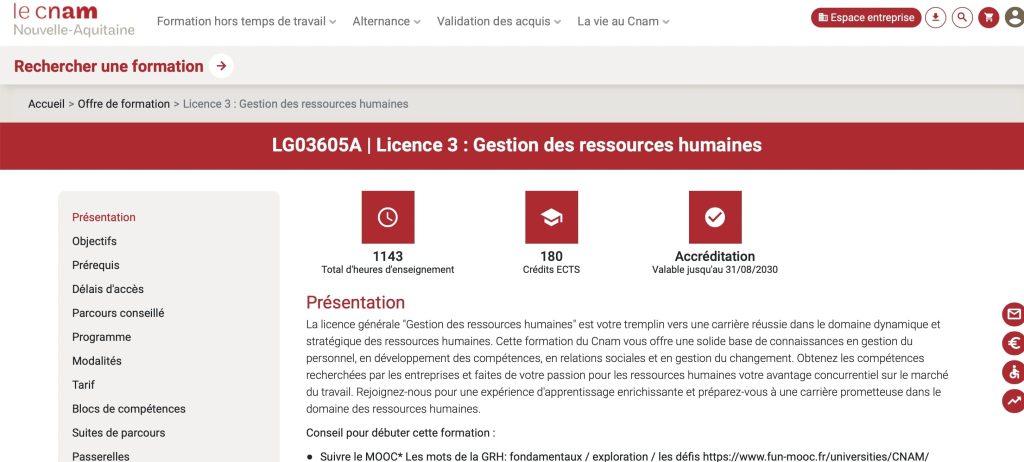Jump to Tarif section
This screenshot has width=1024, height=462.
coord(84,385)
